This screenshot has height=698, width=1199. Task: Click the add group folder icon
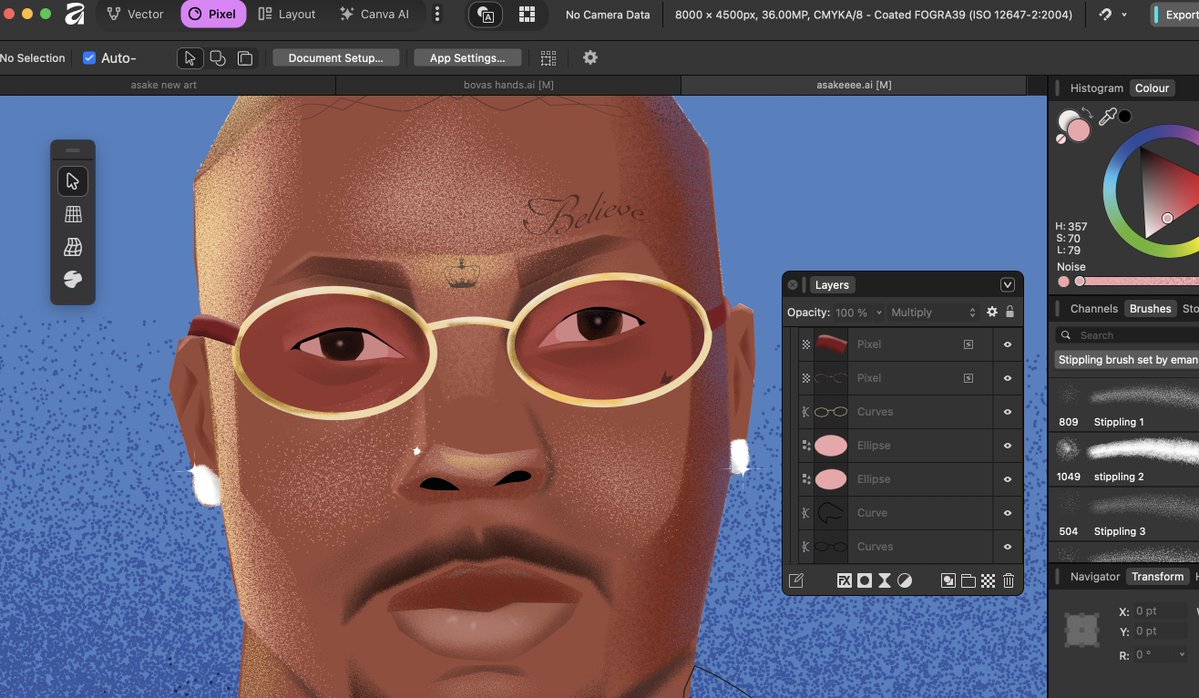968,581
